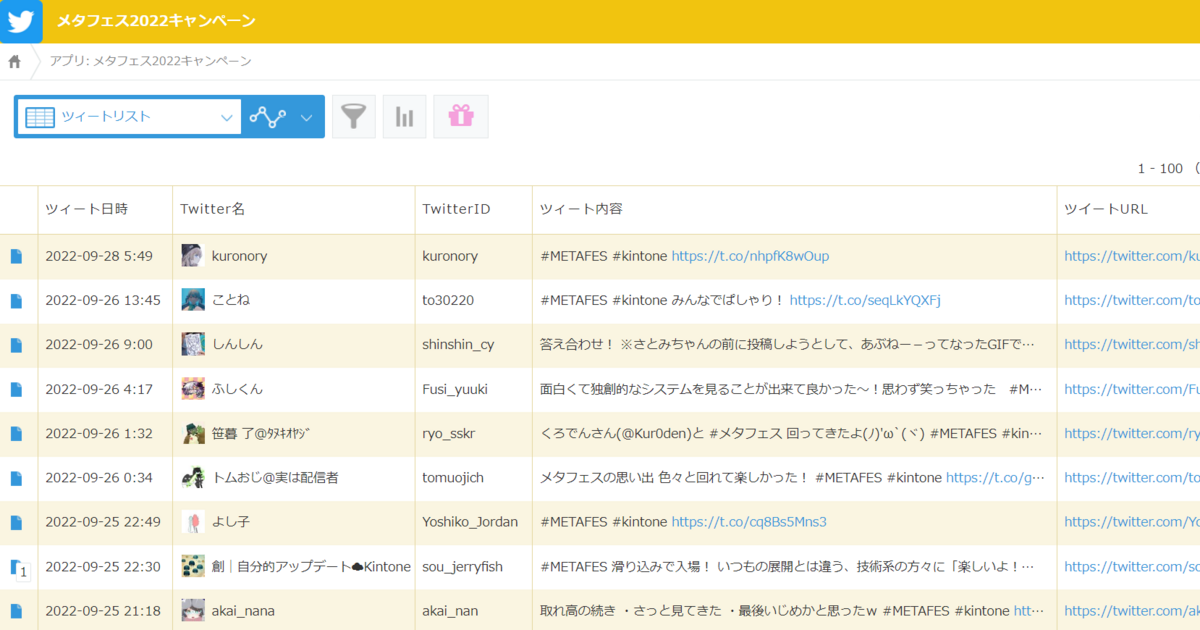This screenshot has height=630, width=1200.
Task: Open record detail for kuronory row
Action: click(x=16, y=257)
